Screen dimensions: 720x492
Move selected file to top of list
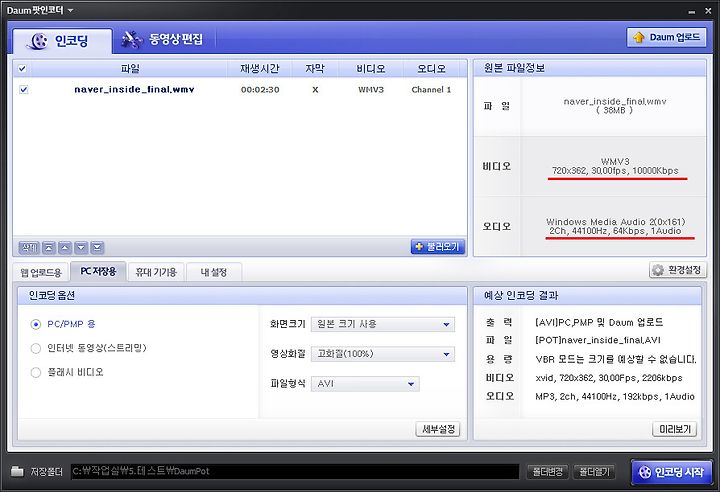coord(49,248)
